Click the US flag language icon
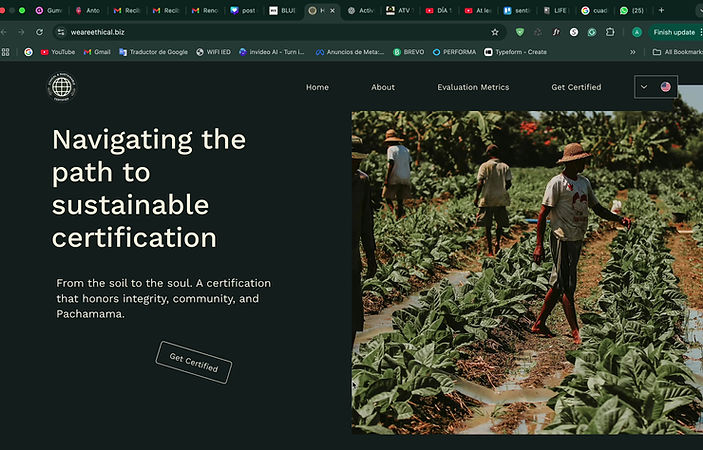Screen dimensions: 703x450 (666, 87)
